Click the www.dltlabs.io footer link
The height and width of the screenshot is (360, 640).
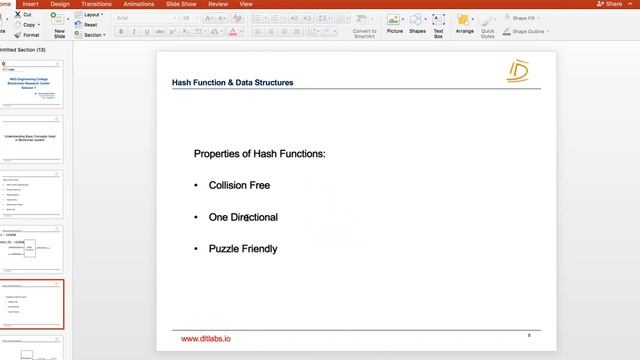point(206,339)
